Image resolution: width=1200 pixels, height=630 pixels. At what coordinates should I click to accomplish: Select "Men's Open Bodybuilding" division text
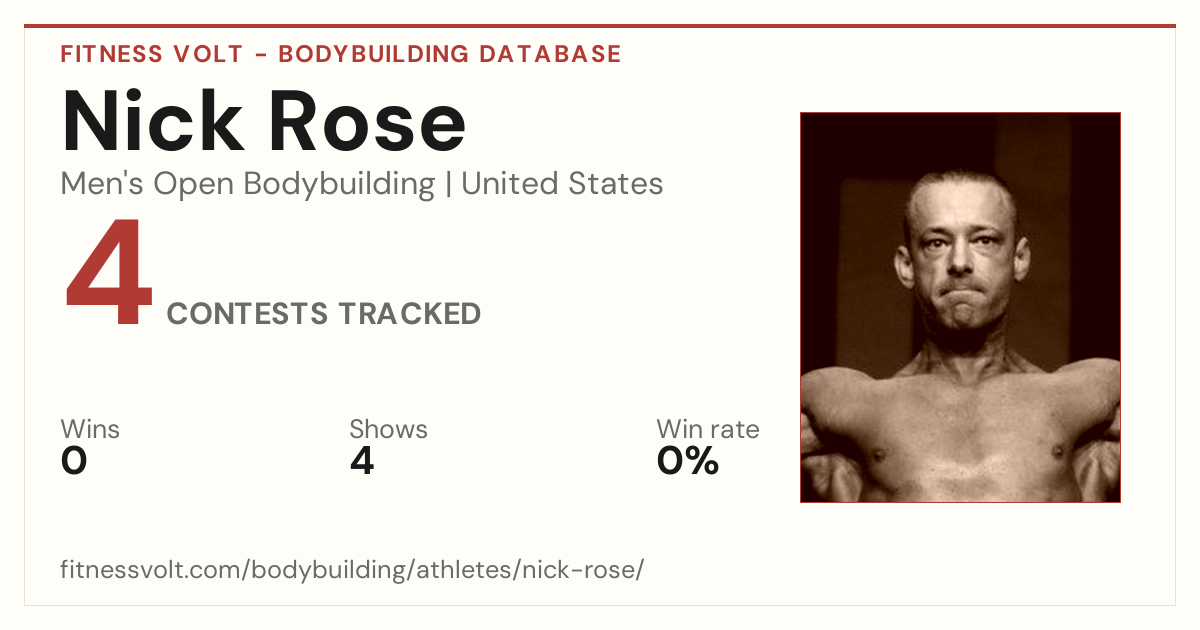[x=248, y=184]
